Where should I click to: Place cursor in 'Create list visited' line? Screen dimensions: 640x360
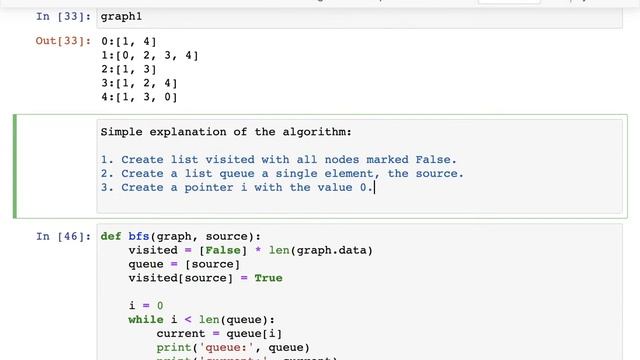pyautogui.click(x=279, y=160)
